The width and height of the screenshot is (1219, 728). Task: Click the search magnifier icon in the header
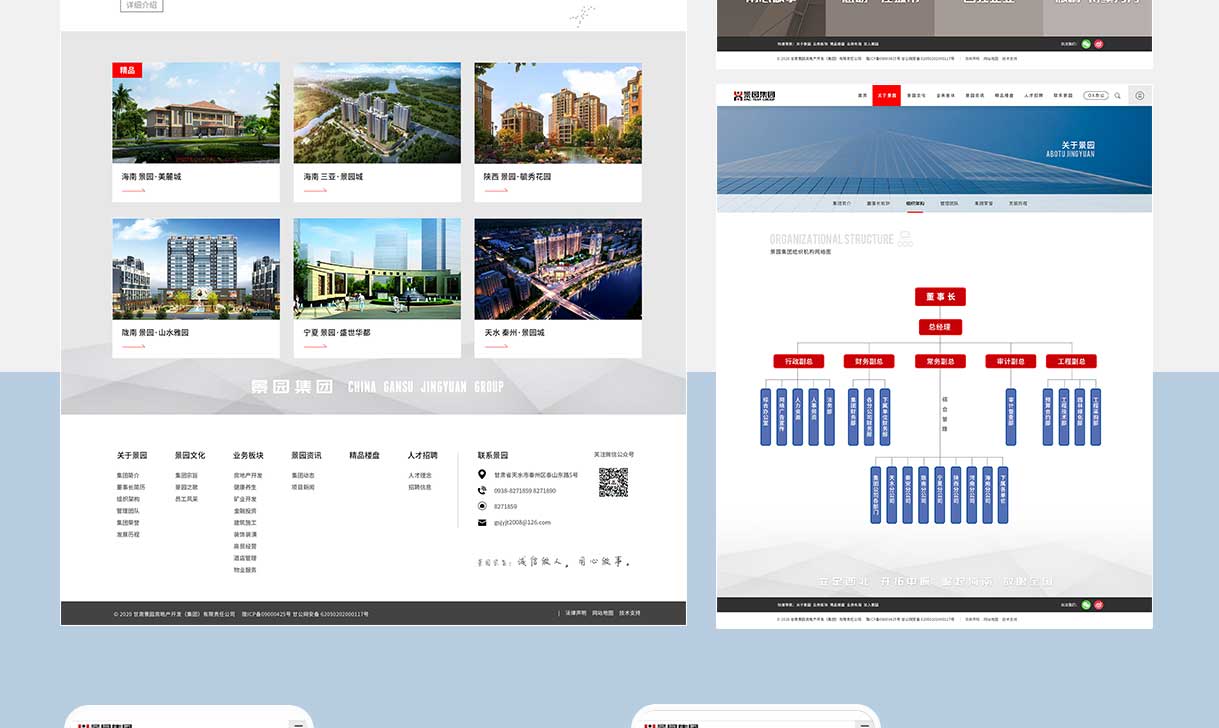(x=1117, y=96)
